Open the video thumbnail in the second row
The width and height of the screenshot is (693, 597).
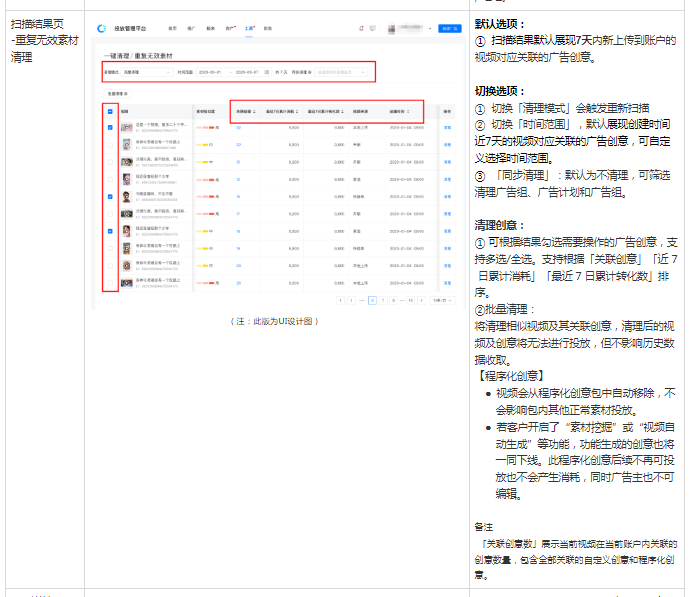point(127,144)
